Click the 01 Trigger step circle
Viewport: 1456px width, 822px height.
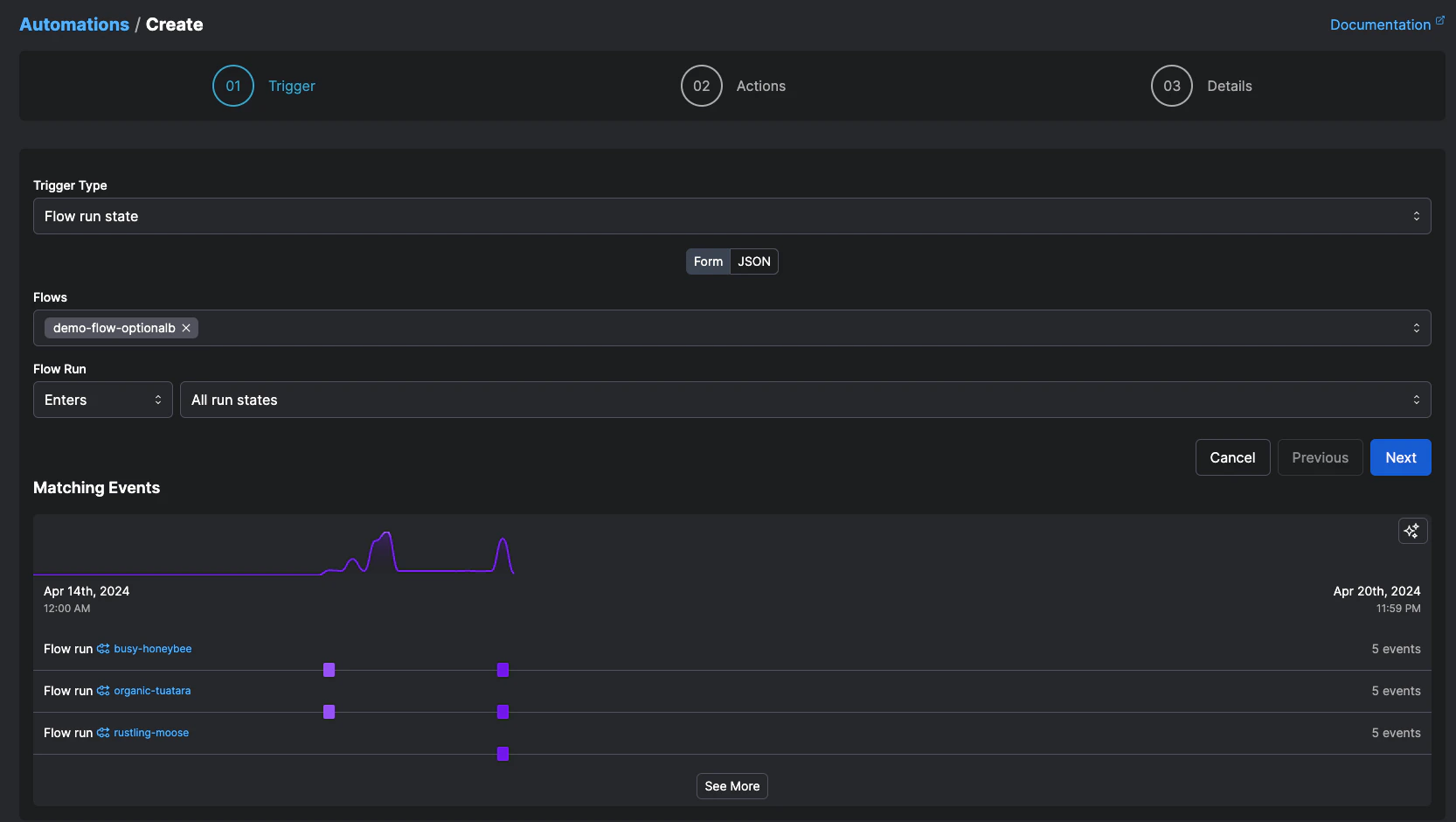232,86
